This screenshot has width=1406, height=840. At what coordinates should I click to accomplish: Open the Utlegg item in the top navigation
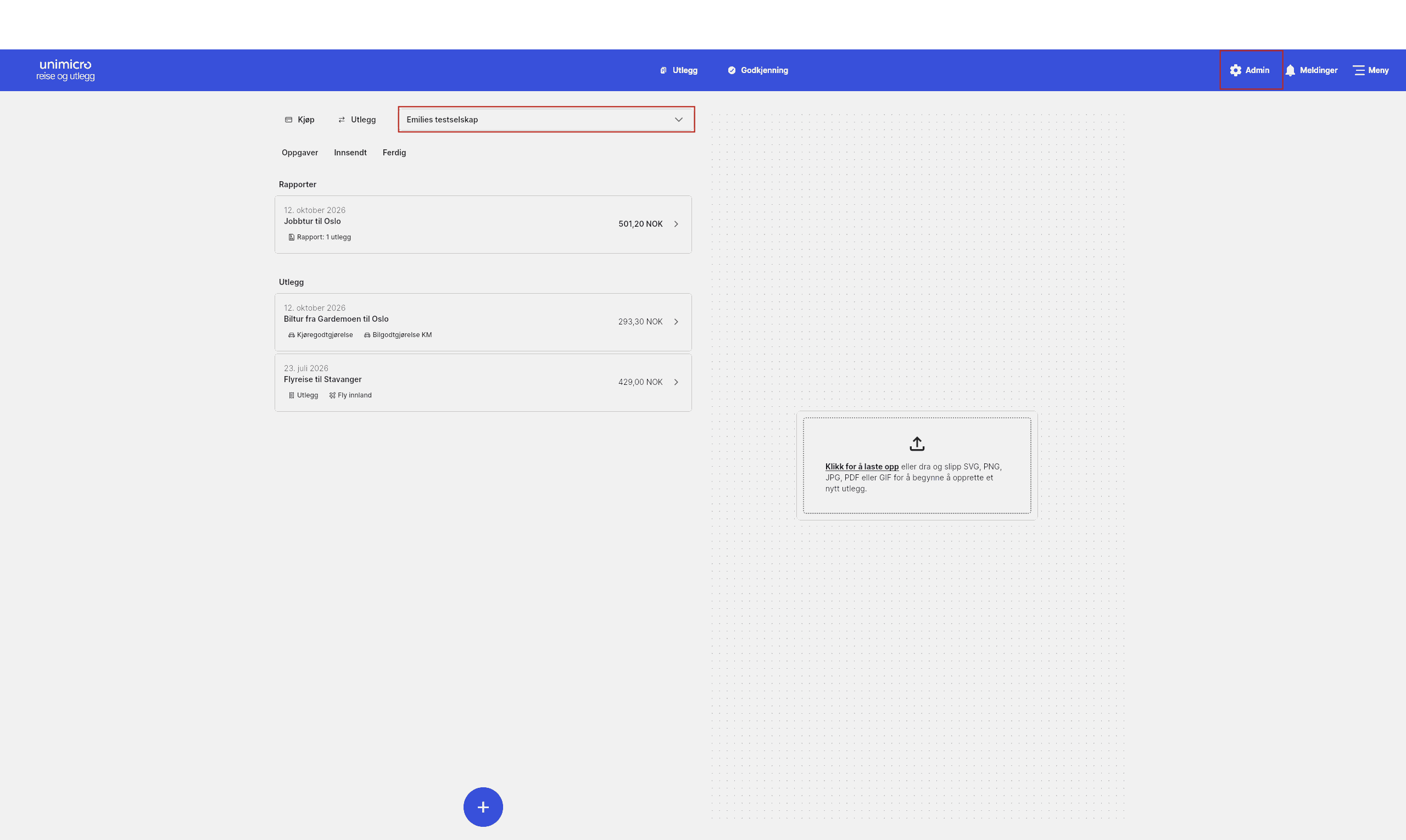[678, 70]
